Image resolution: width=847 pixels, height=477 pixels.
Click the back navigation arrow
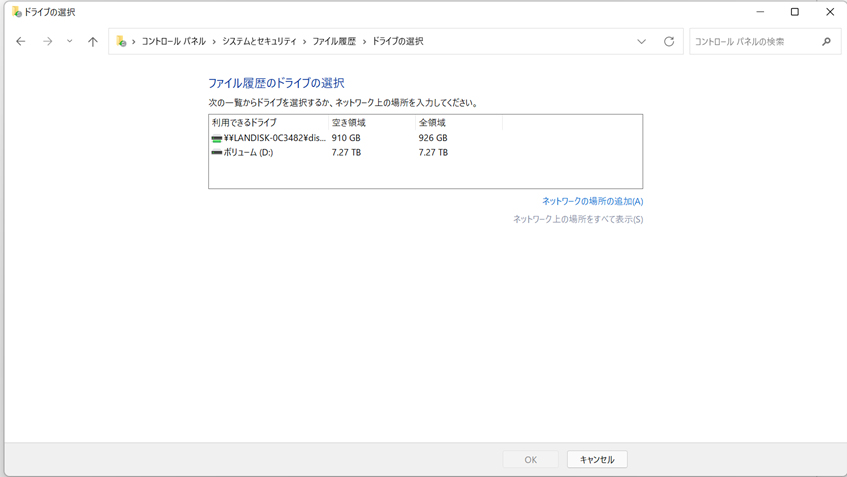click(21, 42)
